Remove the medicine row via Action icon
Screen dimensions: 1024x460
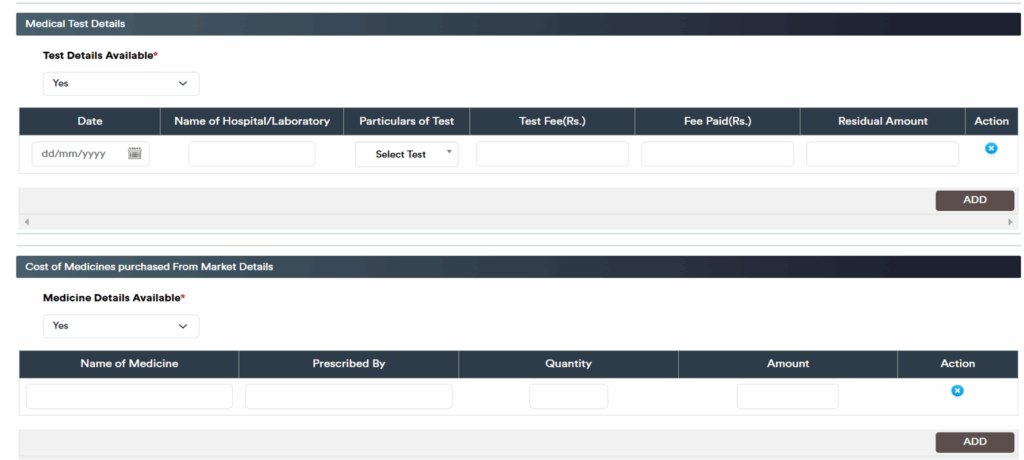(957, 390)
